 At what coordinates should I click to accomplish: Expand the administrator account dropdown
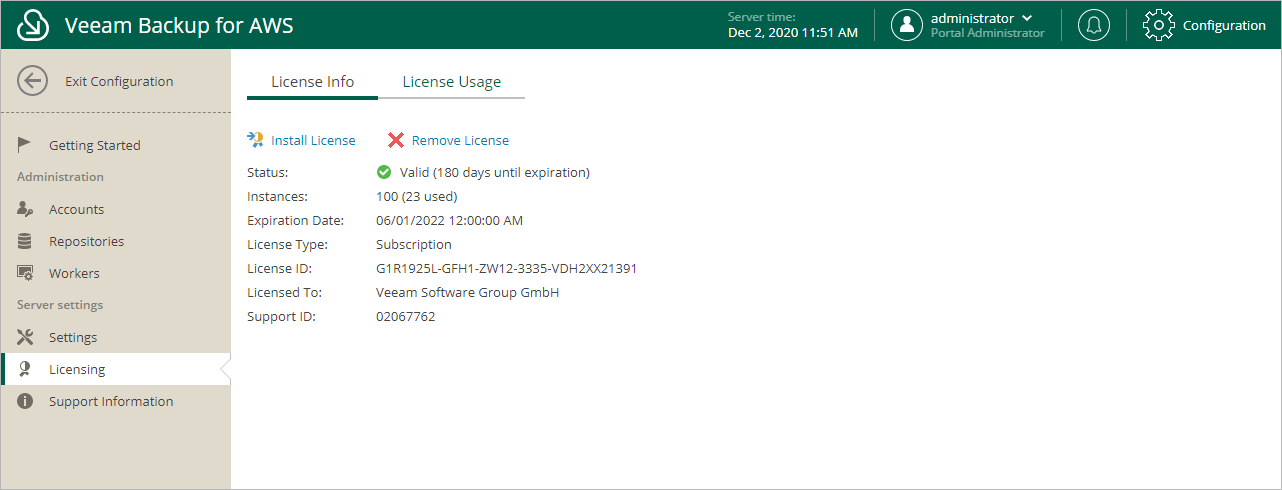pos(1026,18)
